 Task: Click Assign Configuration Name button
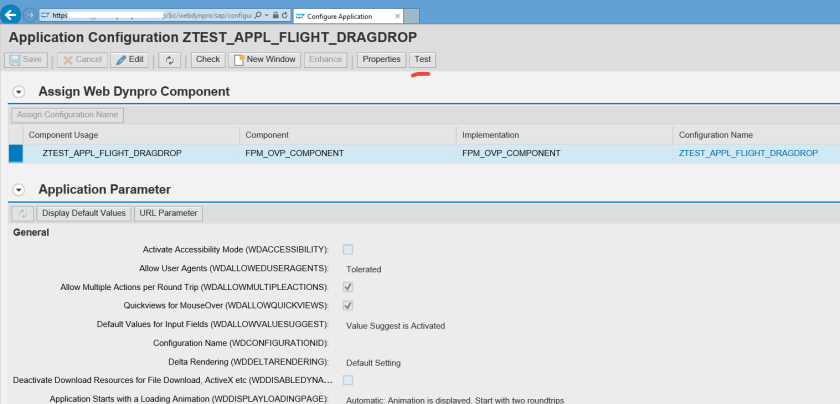tap(68, 115)
